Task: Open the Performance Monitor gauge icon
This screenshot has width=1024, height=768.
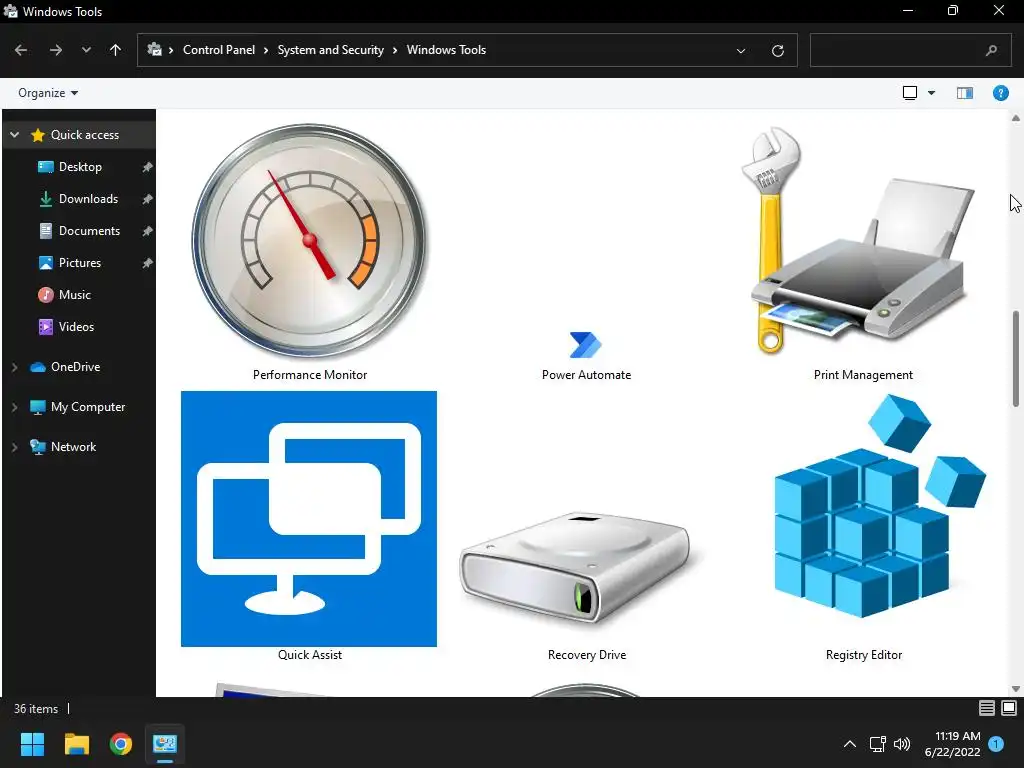Action: pos(310,240)
